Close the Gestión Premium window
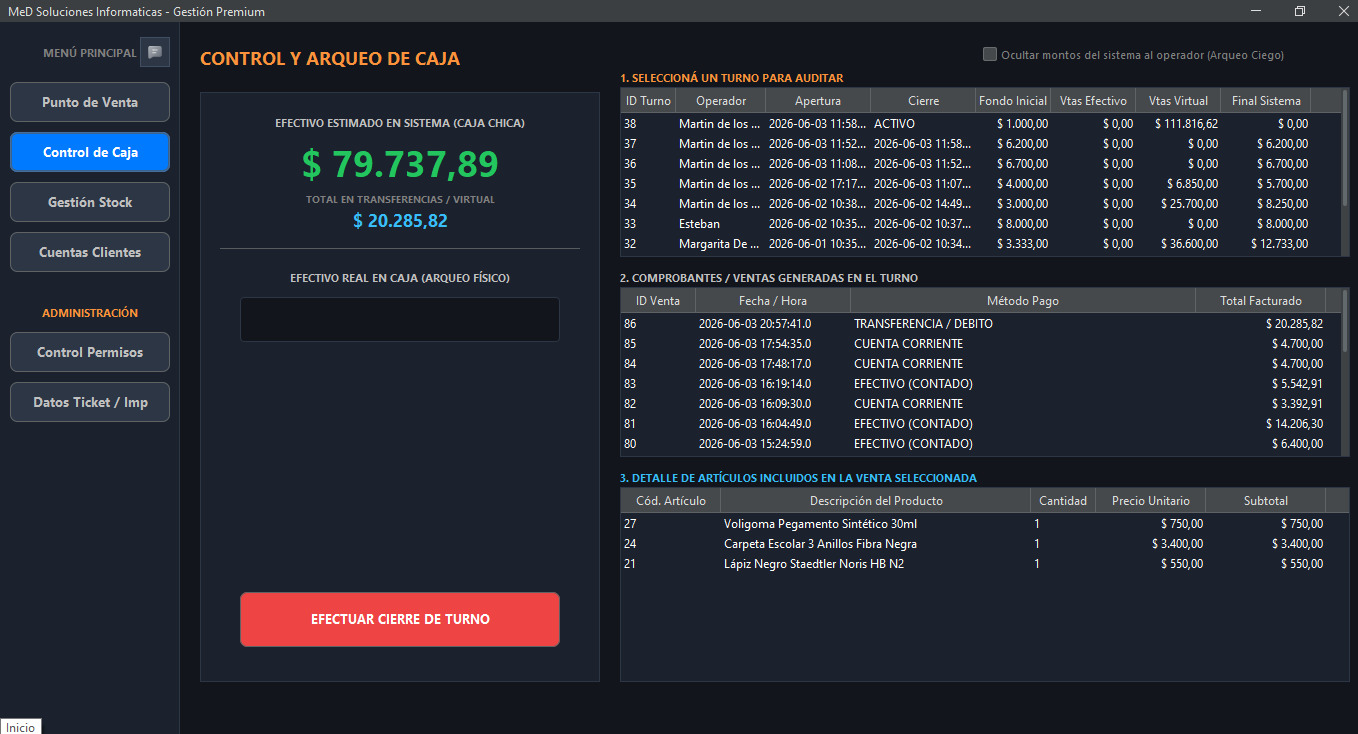The width and height of the screenshot is (1358, 734). pos(1345,11)
